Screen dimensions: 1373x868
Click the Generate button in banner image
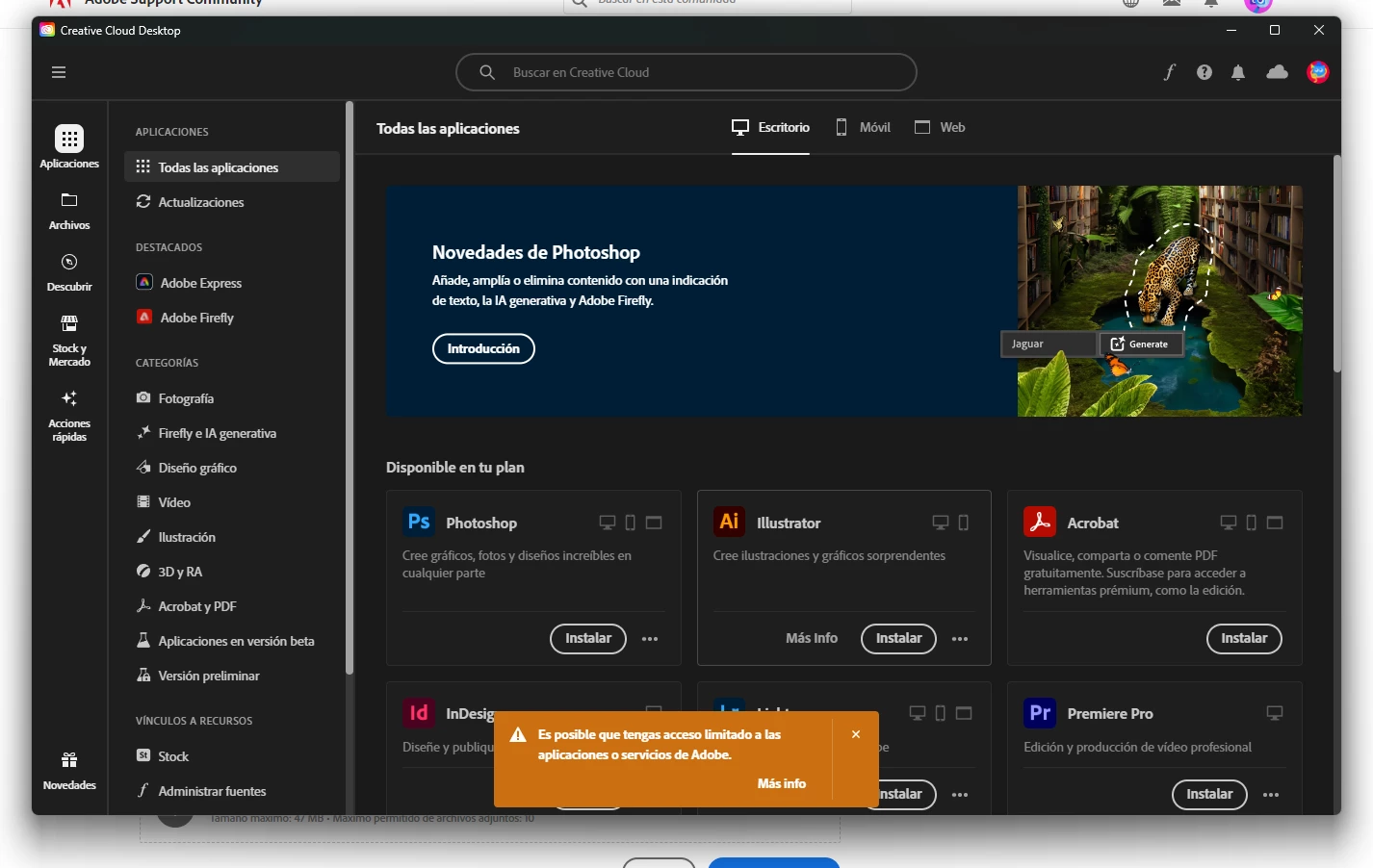pos(1141,344)
